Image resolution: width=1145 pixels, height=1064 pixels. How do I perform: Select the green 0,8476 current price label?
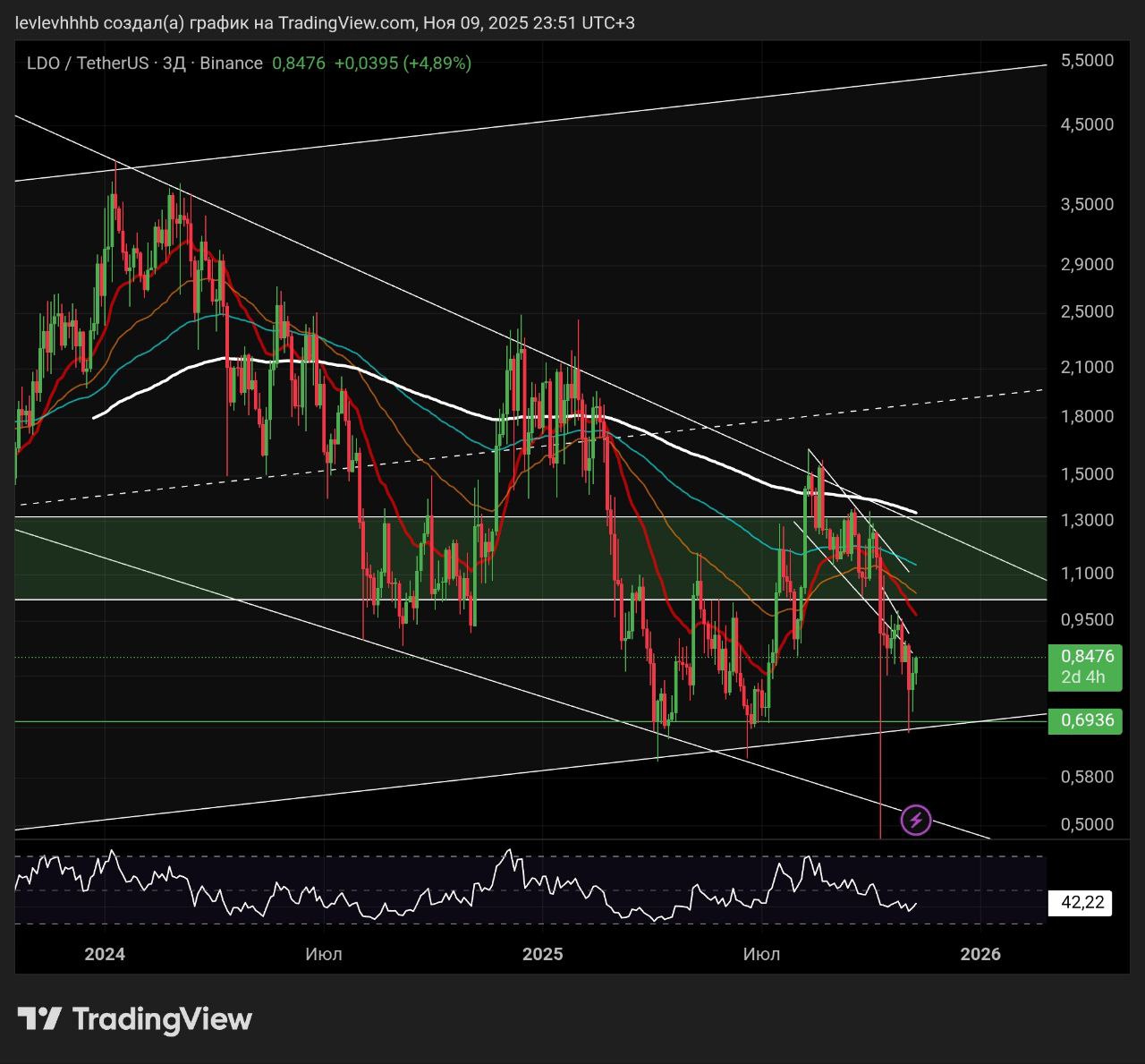click(1086, 656)
